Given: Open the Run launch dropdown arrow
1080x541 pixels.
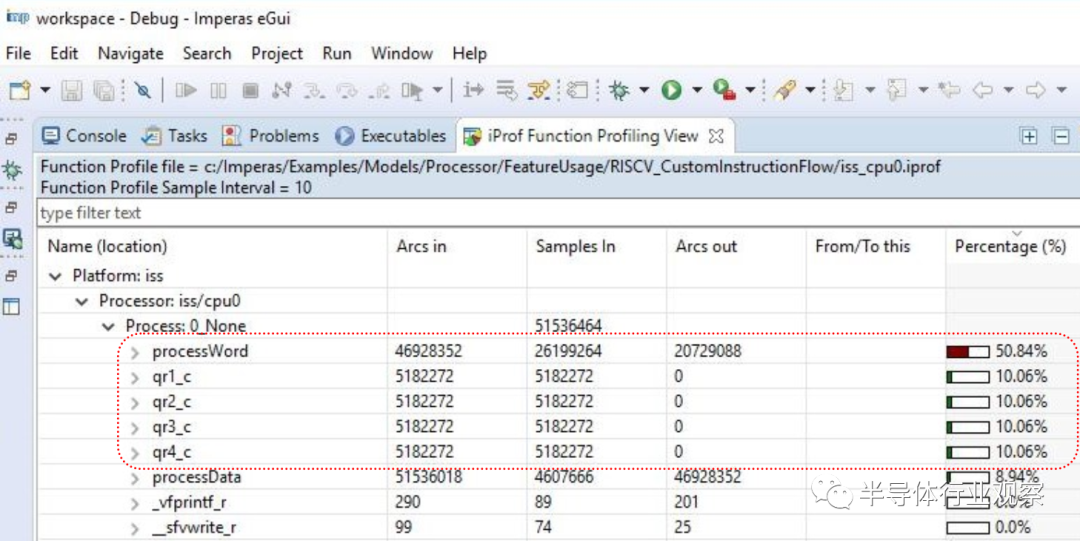Looking at the screenshot, I should point(696,90).
